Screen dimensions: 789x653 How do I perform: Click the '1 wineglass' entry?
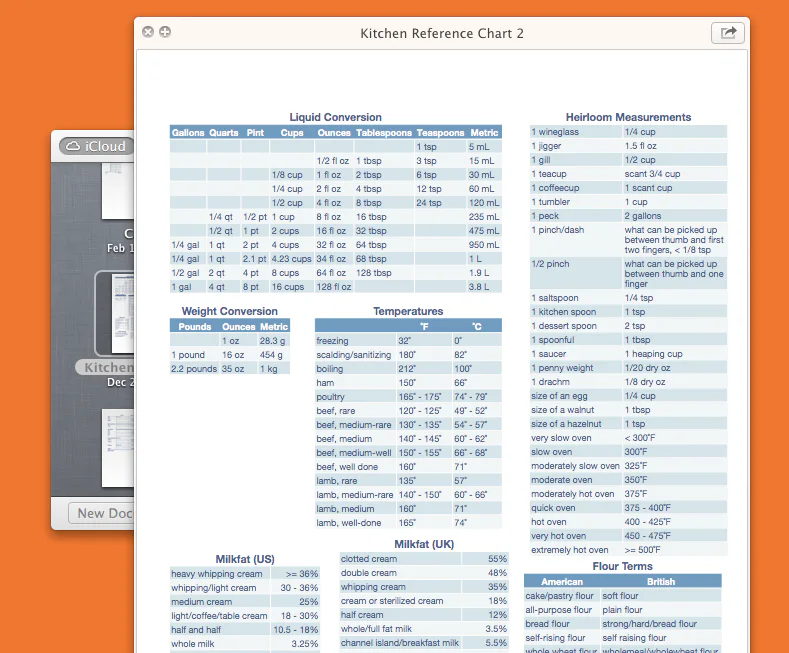pos(555,132)
